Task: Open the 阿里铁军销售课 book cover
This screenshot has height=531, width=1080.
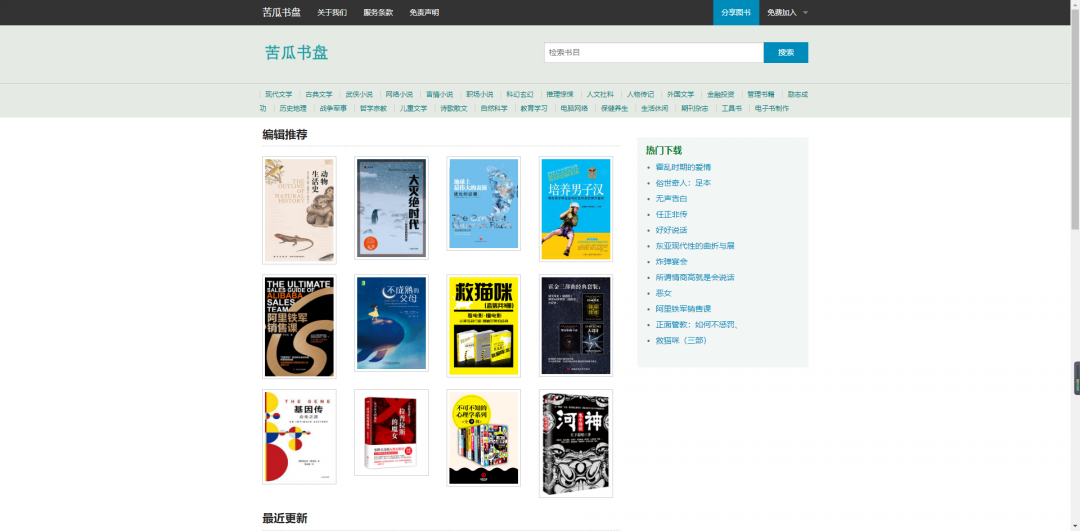Action: click(299, 326)
